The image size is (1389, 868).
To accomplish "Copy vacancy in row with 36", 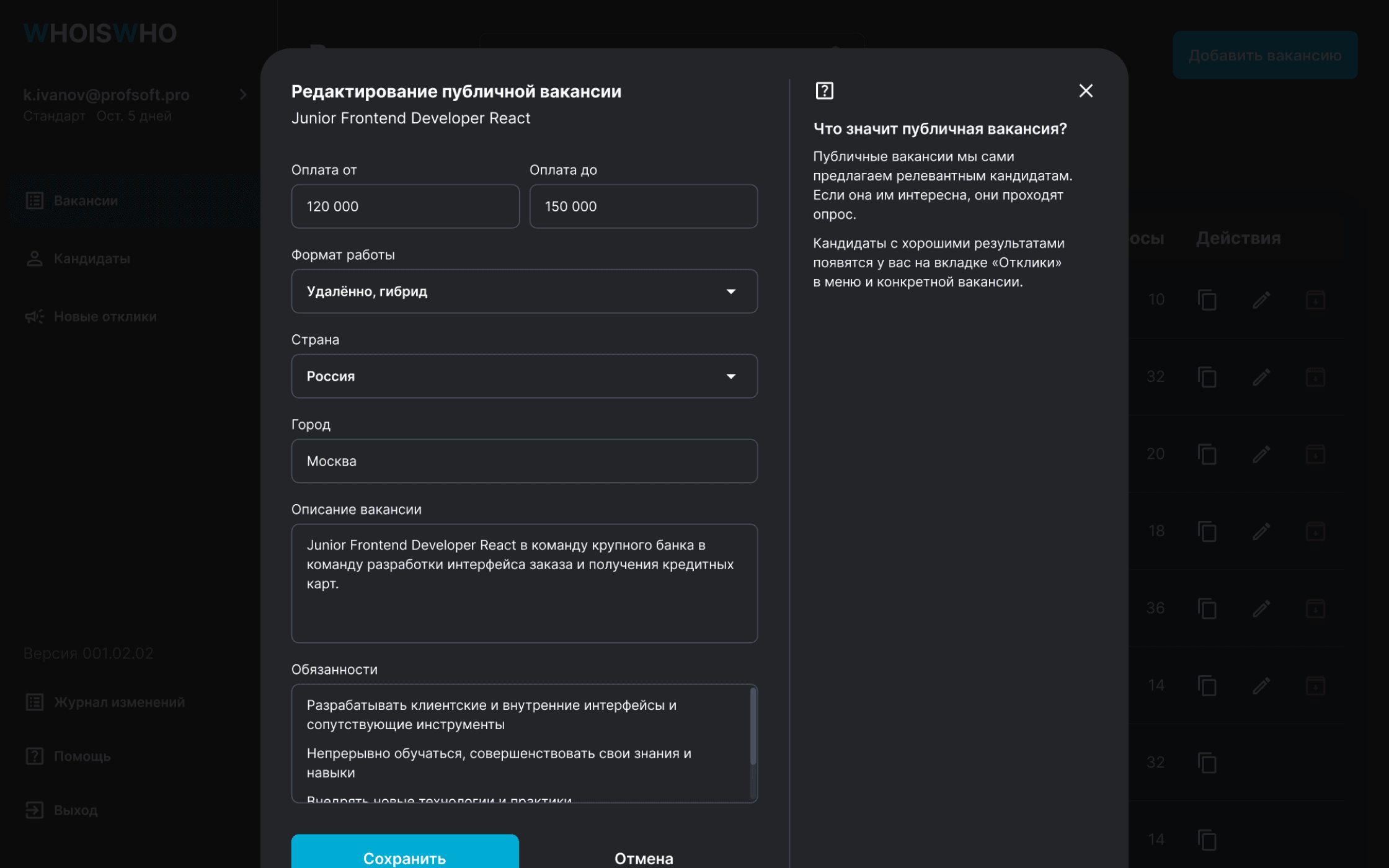I will tap(1207, 608).
